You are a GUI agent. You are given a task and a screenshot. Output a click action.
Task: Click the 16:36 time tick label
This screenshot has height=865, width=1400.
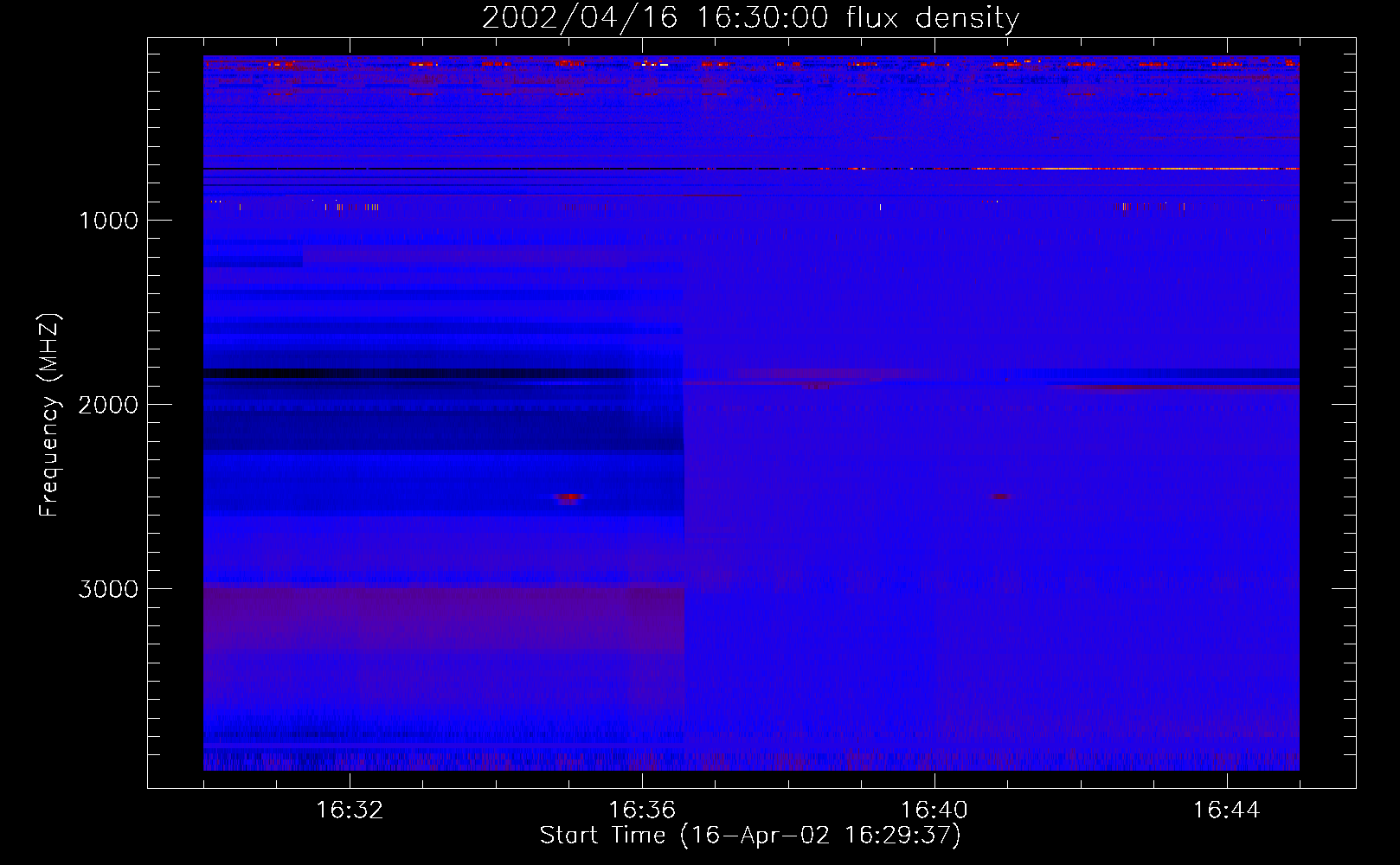pyautogui.click(x=642, y=811)
